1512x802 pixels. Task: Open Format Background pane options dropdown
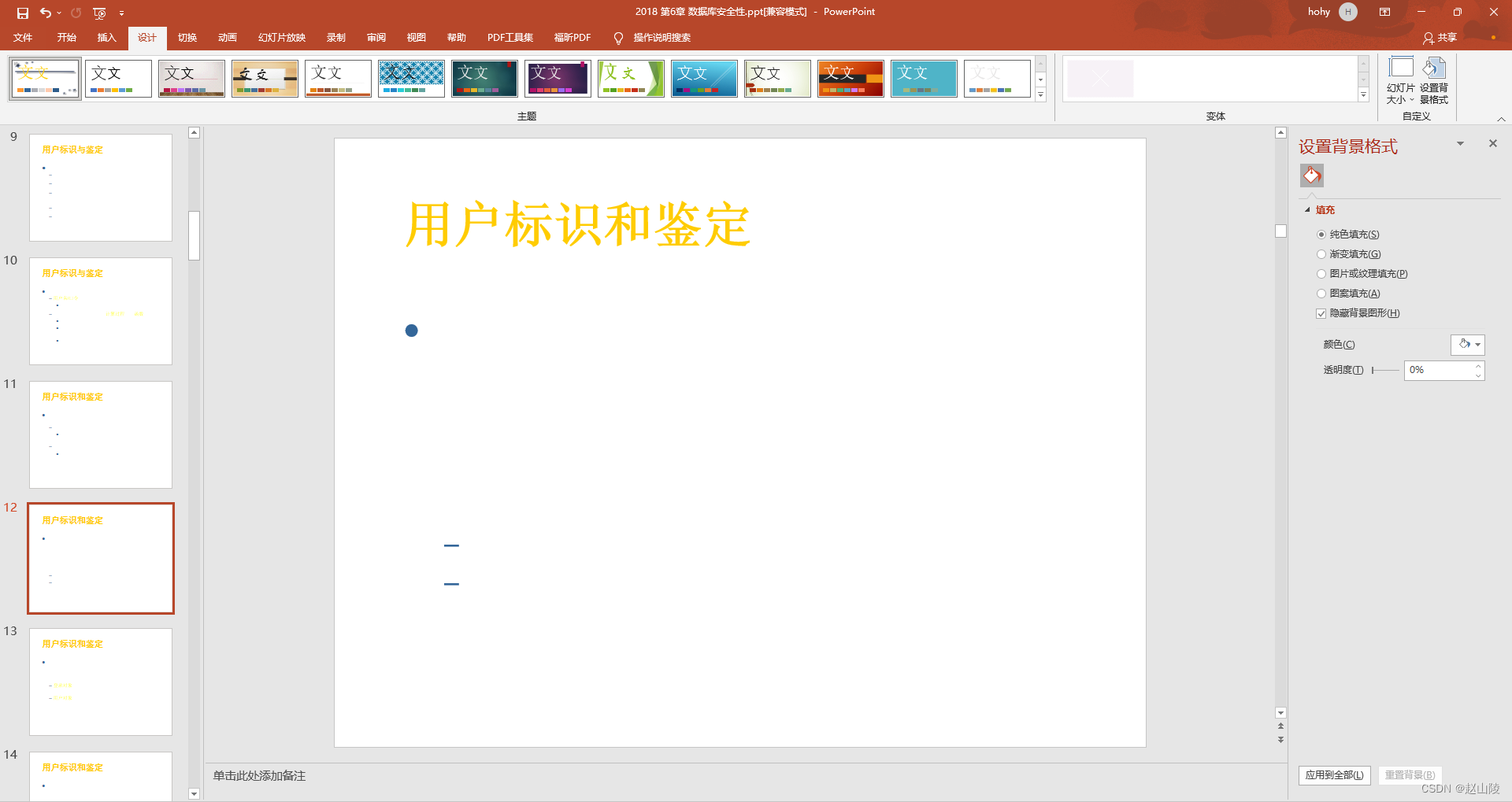tap(1460, 143)
